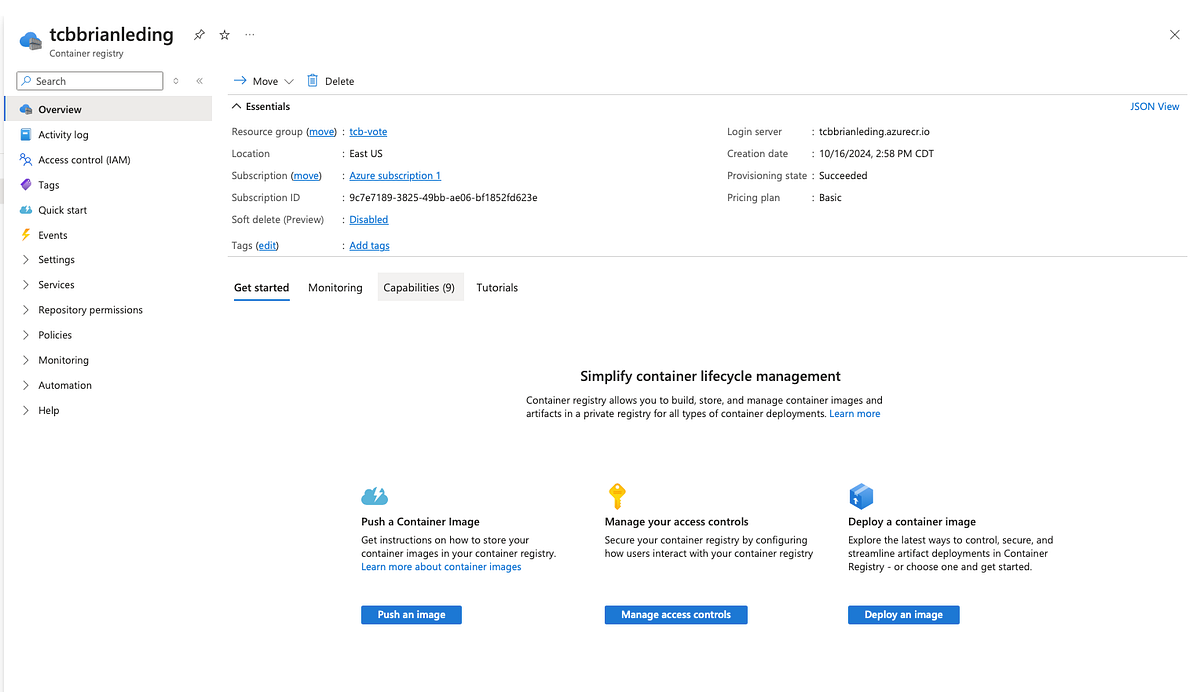Open Quick start from the sidebar
Screen dimensions: 1200x692
[62, 209]
